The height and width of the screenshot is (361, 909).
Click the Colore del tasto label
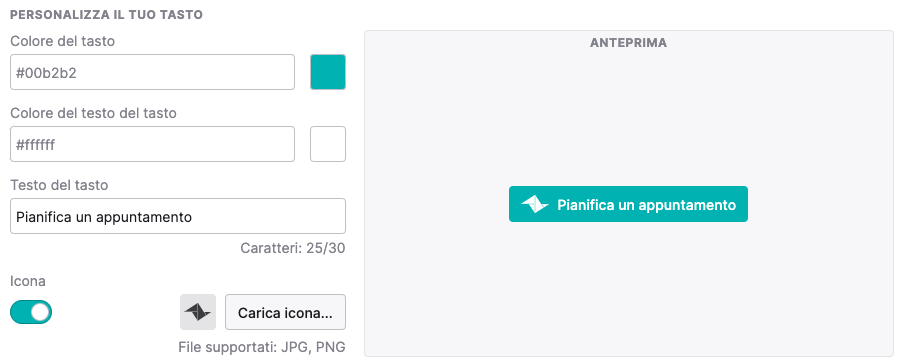click(63, 41)
